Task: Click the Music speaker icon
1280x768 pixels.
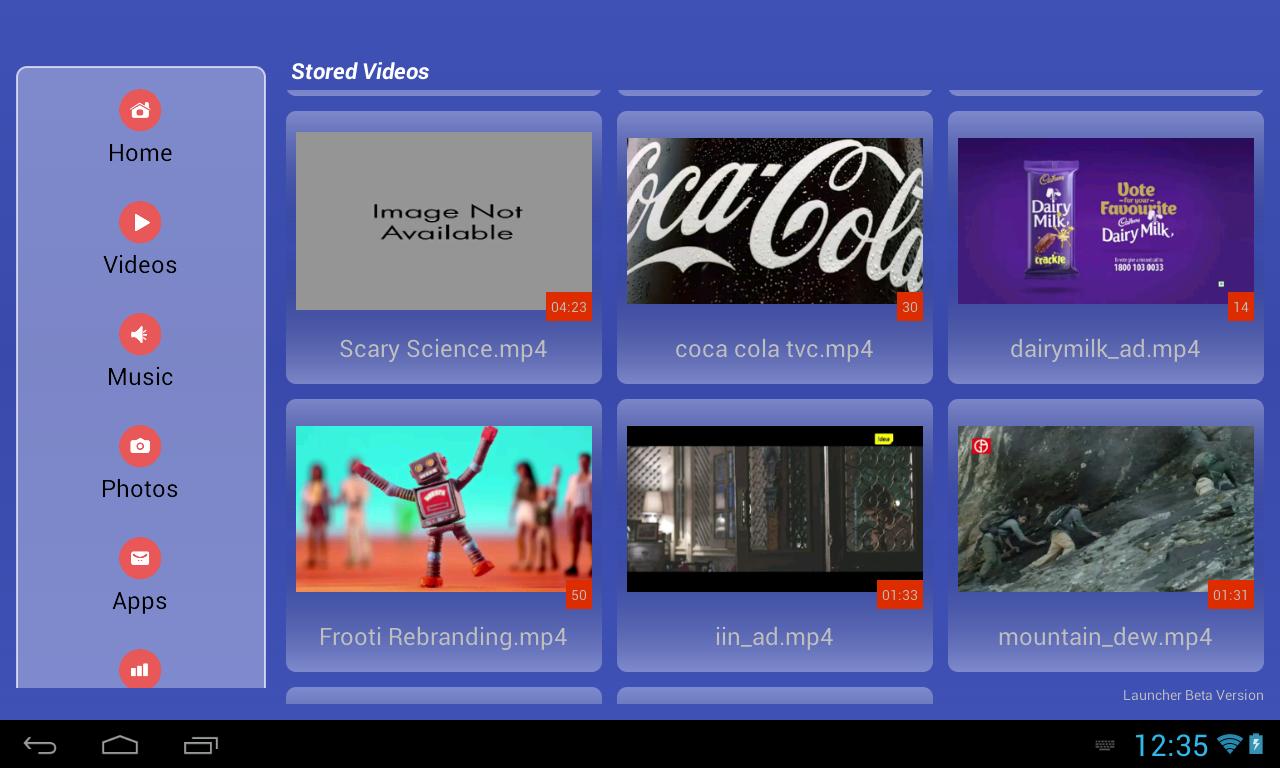Action: pyautogui.click(x=140, y=334)
